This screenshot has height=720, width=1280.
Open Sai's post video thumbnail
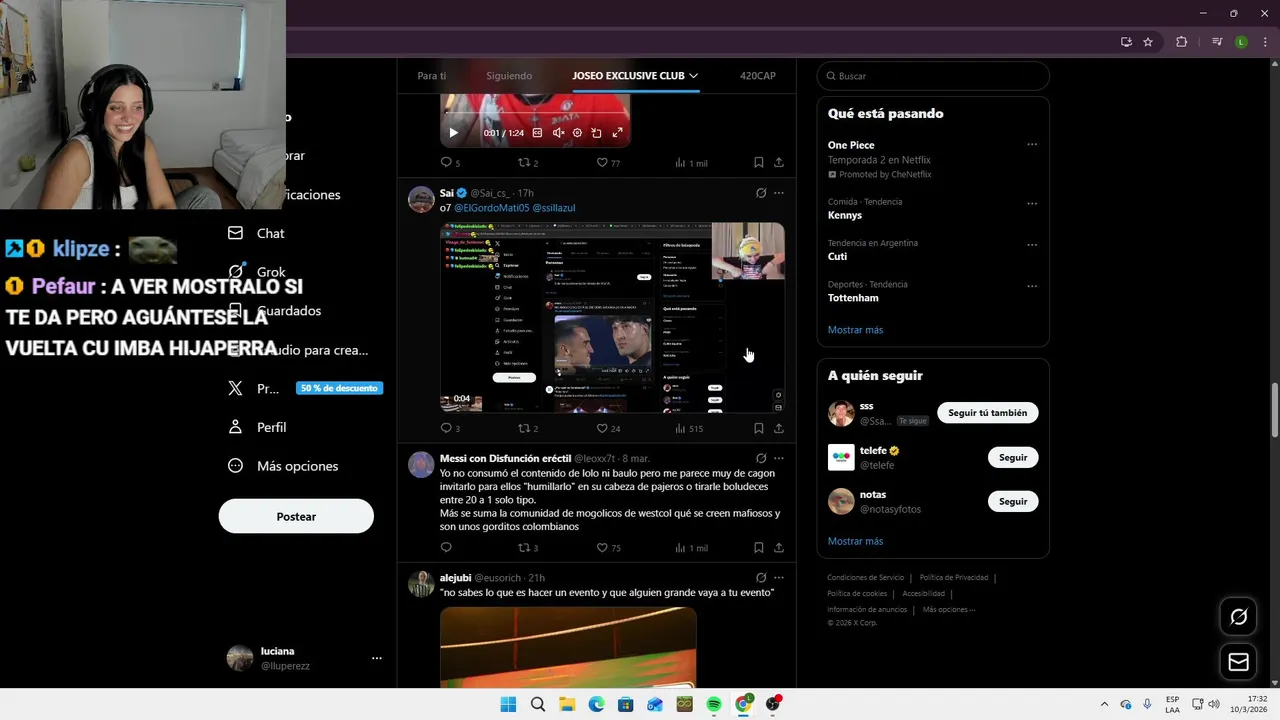[612, 317]
